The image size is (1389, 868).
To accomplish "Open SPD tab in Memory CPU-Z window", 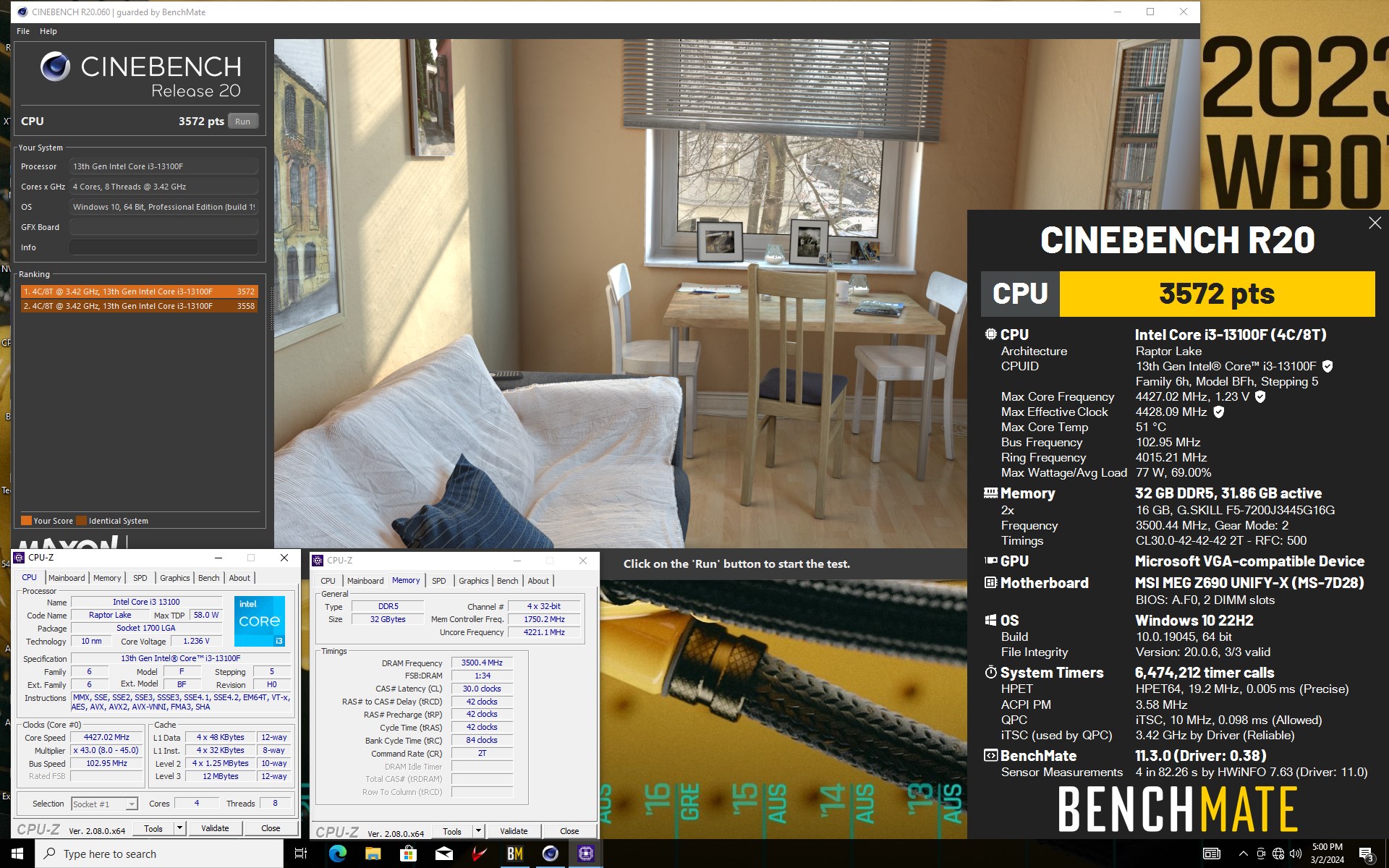I will [439, 580].
